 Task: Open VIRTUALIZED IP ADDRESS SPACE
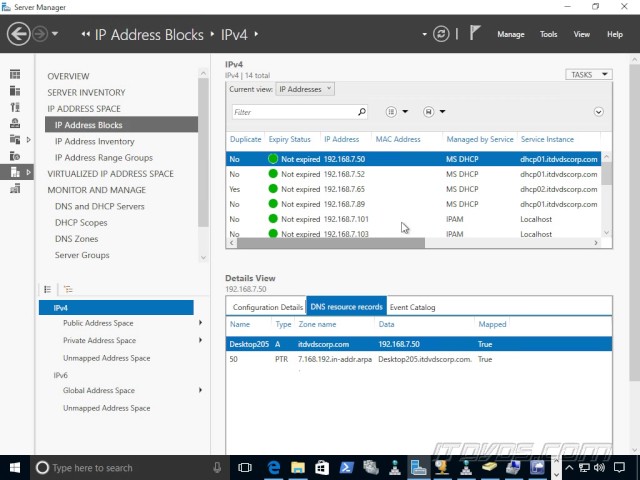tap(110, 174)
